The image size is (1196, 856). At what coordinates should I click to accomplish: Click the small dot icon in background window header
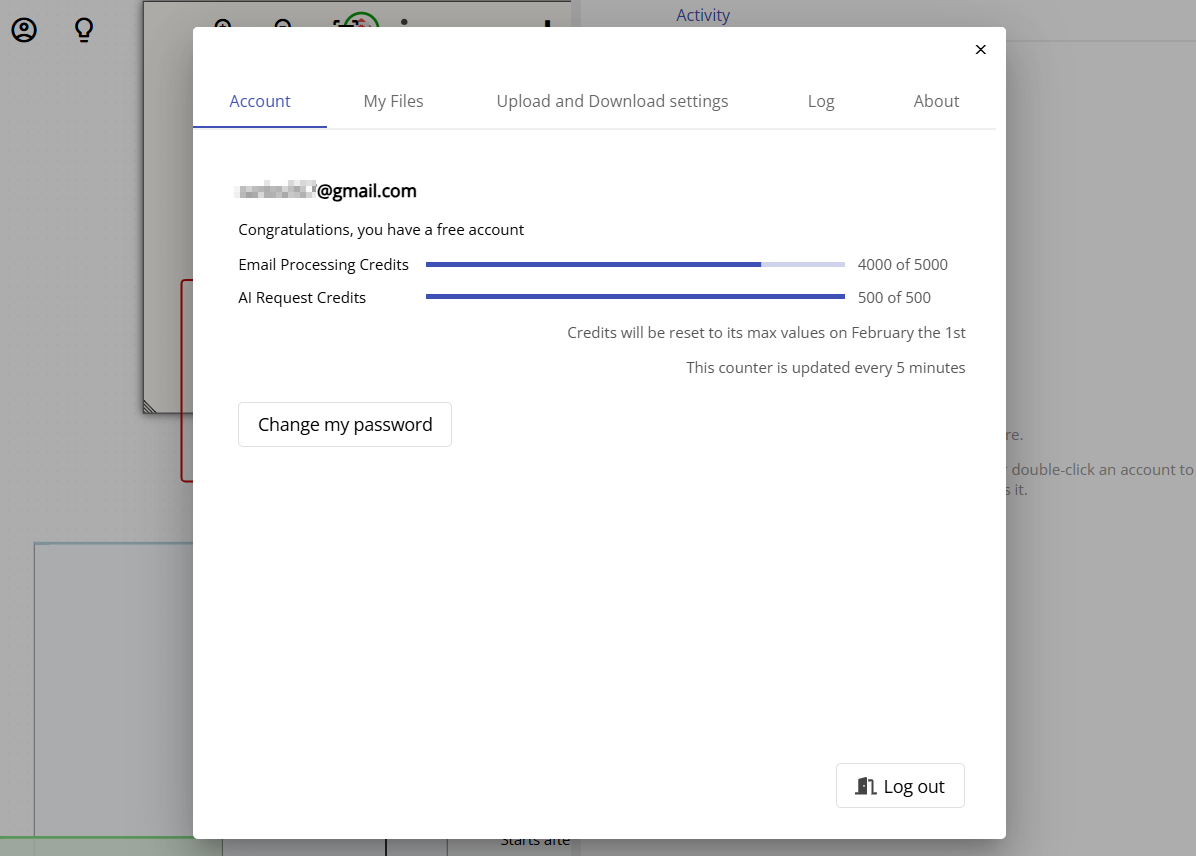coord(405,22)
